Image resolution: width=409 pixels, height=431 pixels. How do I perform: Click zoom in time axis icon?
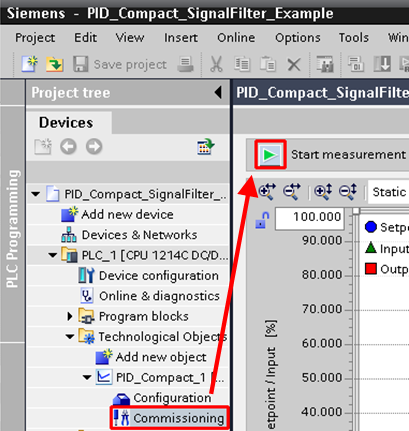[x=267, y=192]
